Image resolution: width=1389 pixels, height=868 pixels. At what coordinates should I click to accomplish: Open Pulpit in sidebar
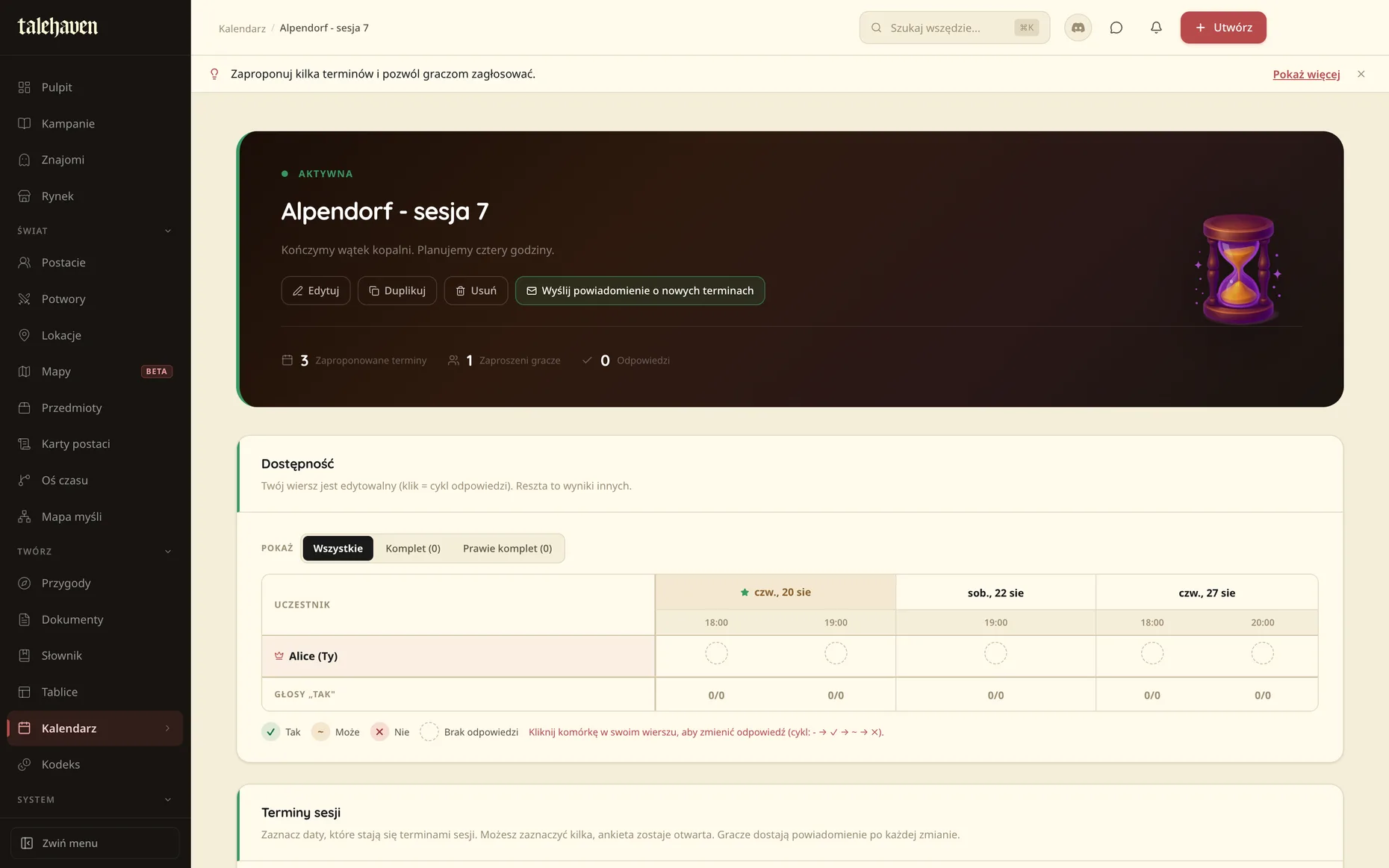(95, 87)
